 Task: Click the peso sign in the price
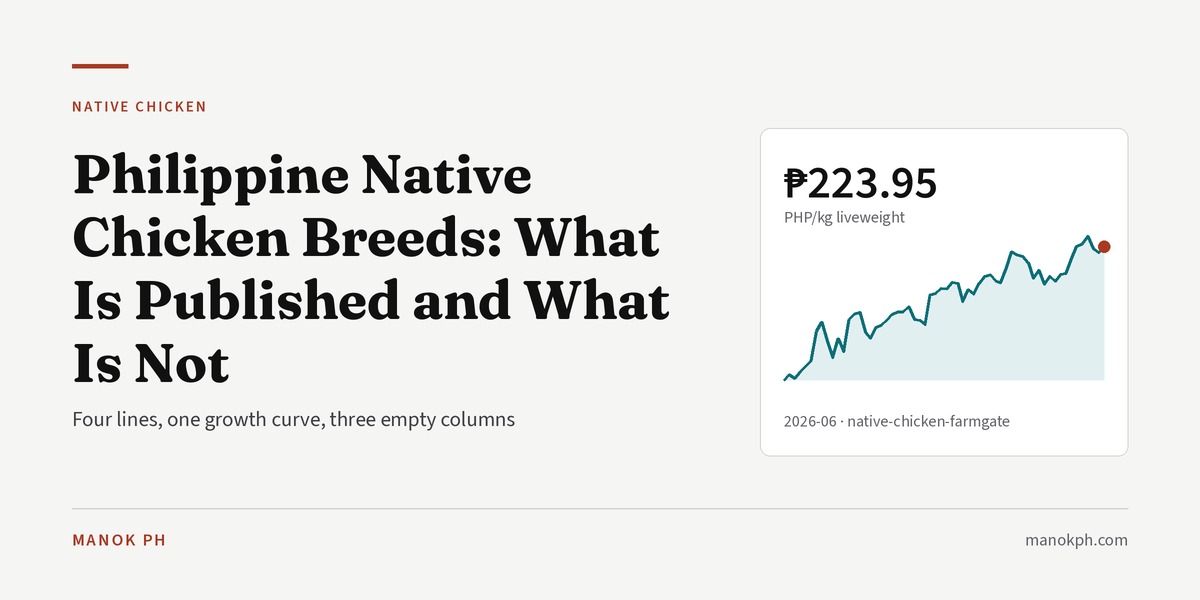(x=795, y=183)
